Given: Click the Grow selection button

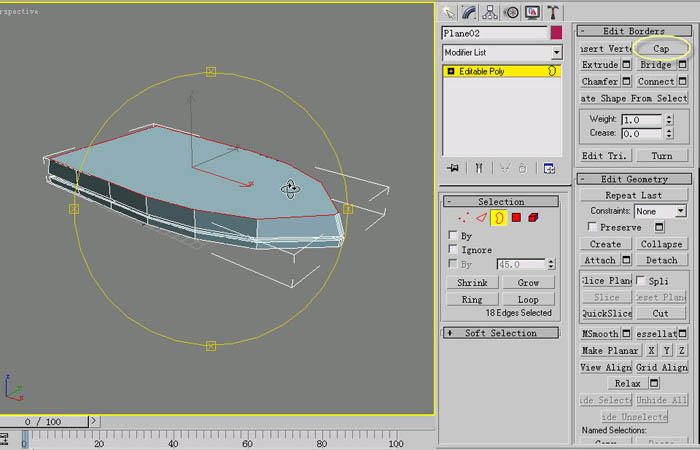Looking at the screenshot, I should coord(528,282).
